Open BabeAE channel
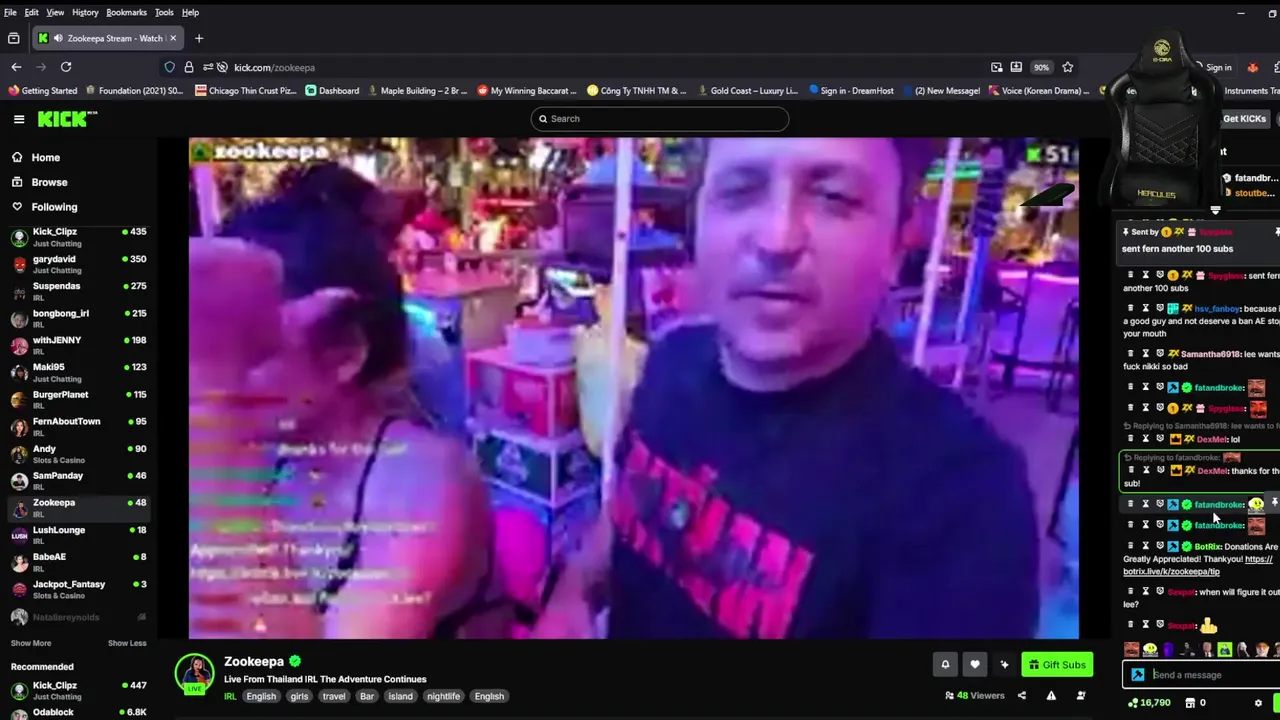This screenshot has height=720, width=1280. pos(78,562)
